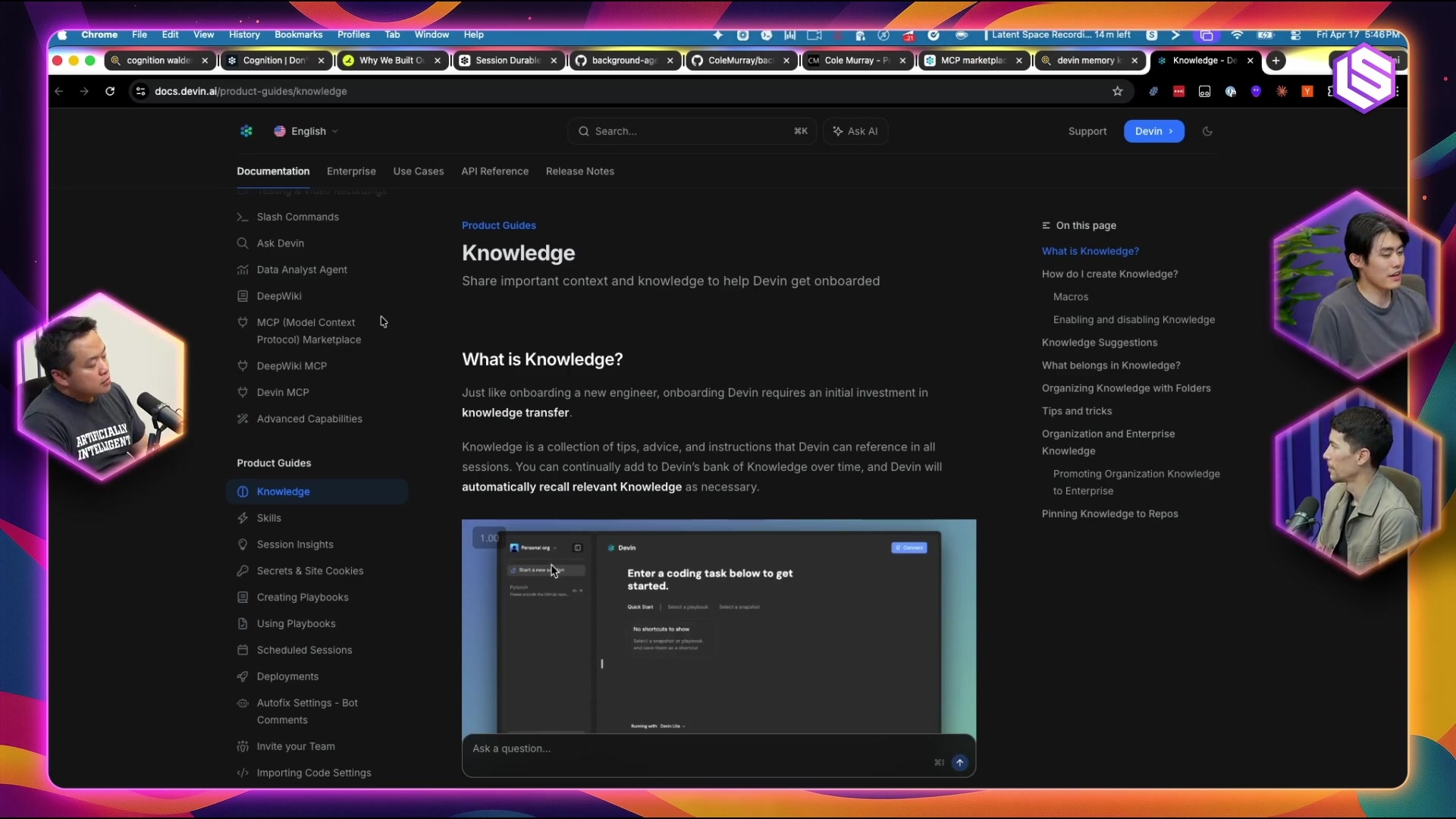Click the Importing Code Settings code icon
Screen dimensions: 1456x819
coord(243,773)
